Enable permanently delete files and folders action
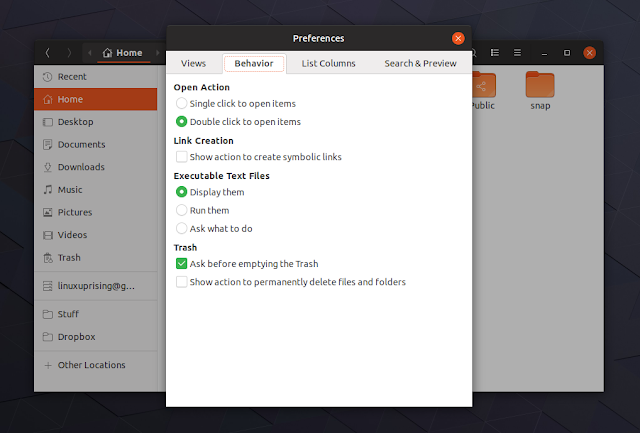Image resolution: width=640 pixels, height=433 pixels. point(181,282)
